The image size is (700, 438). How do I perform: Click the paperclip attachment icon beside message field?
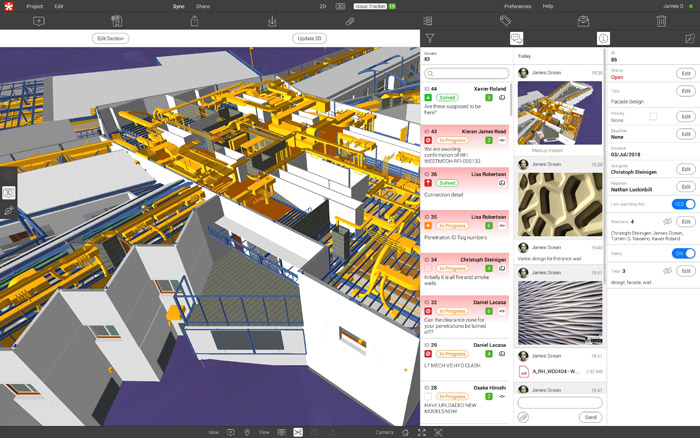pos(522,417)
